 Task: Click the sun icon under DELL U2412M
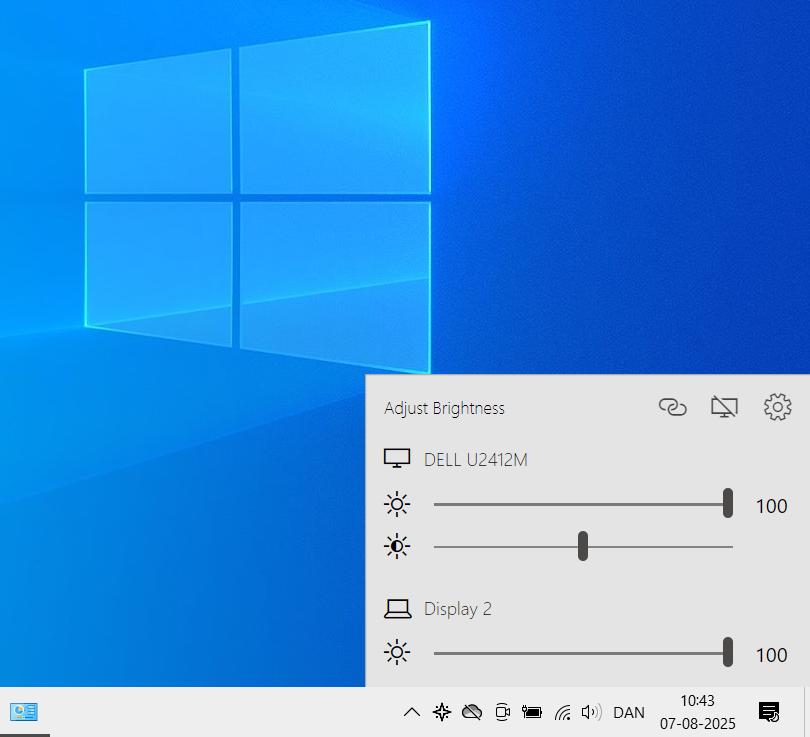(x=397, y=505)
